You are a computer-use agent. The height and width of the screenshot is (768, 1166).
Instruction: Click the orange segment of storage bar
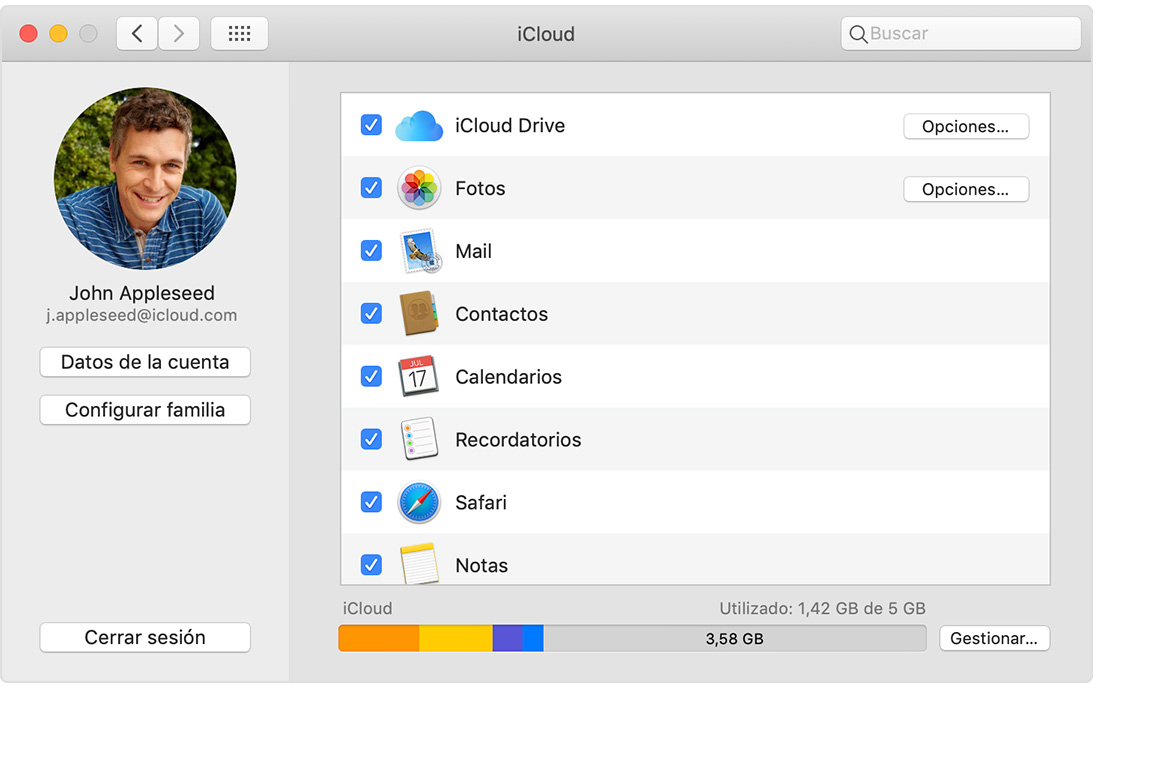(x=379, y=638)
